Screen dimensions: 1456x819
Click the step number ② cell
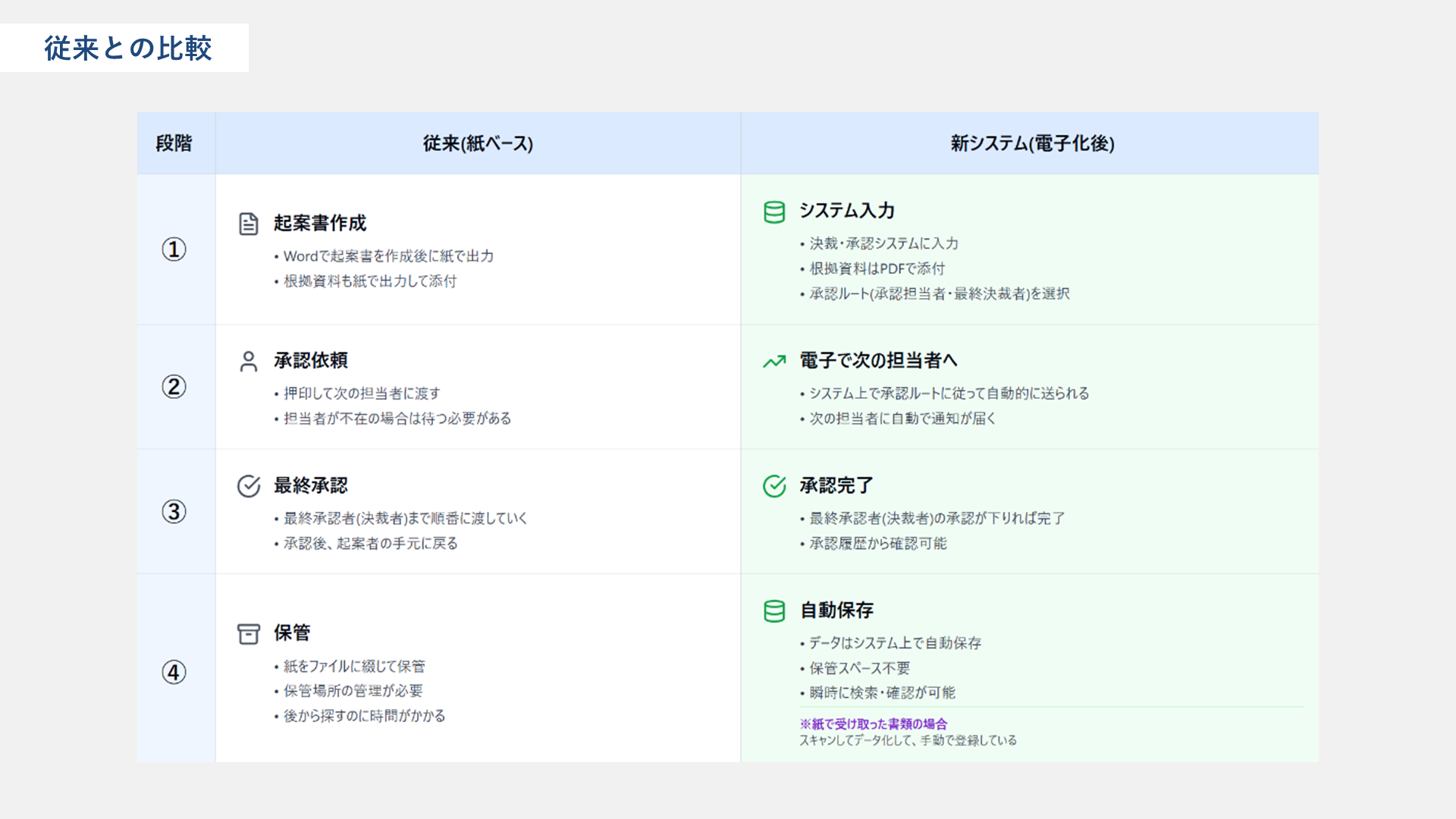click(x=174, y=387)
